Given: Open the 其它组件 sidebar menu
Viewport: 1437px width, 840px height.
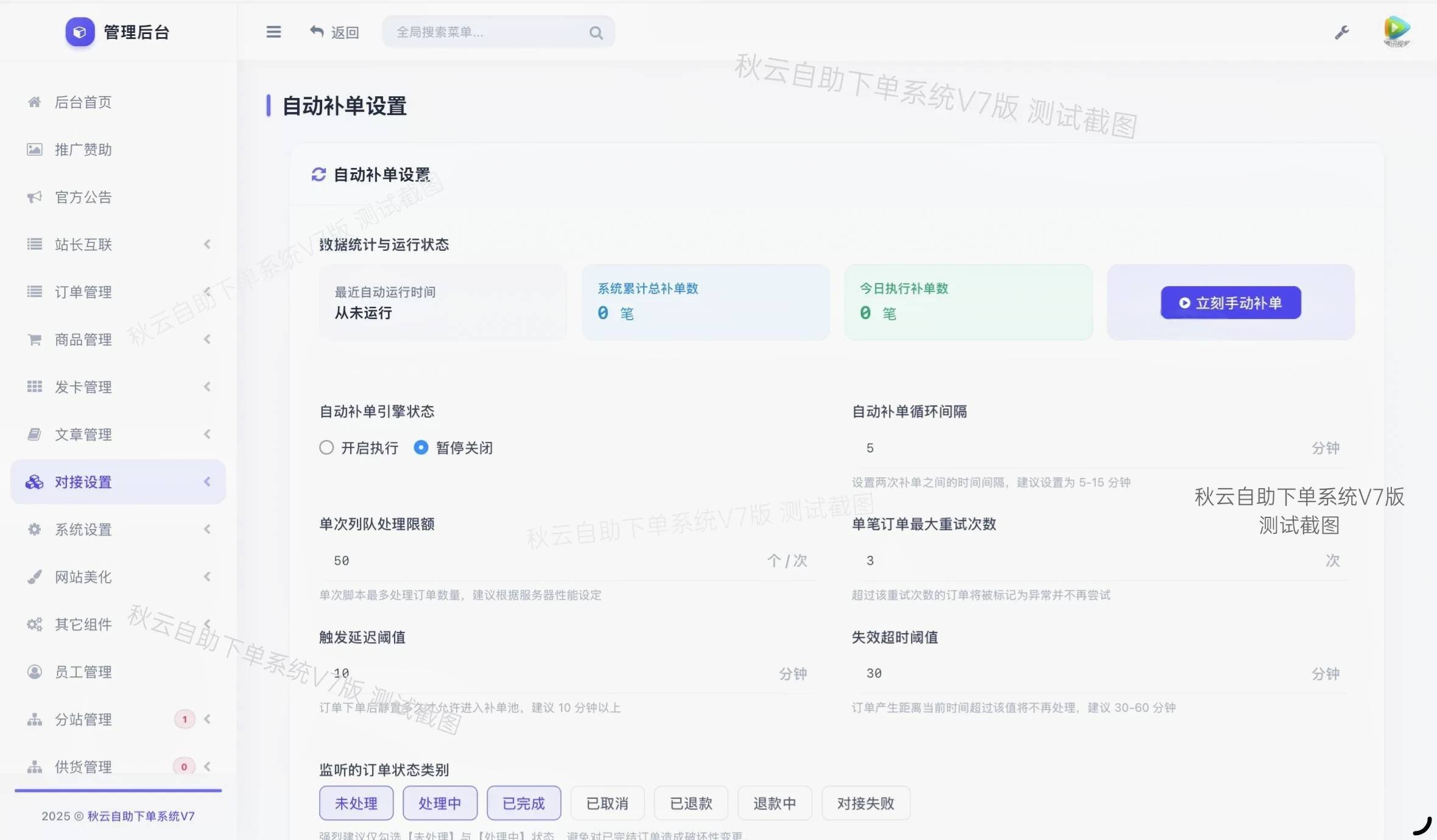Looking at the screenshot, I should 118,624.
